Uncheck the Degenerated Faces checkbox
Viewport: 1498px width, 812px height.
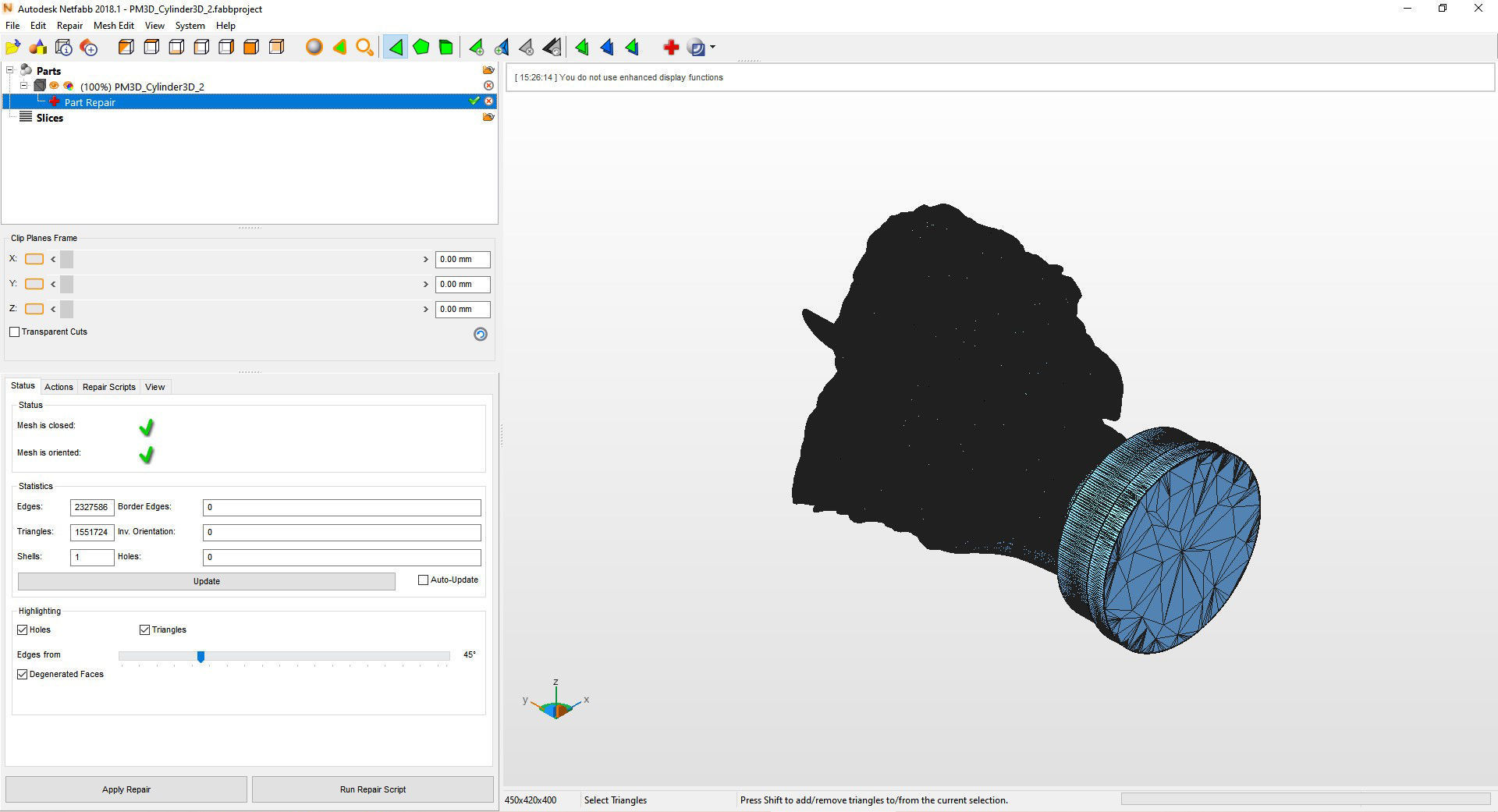click(22, 674)
